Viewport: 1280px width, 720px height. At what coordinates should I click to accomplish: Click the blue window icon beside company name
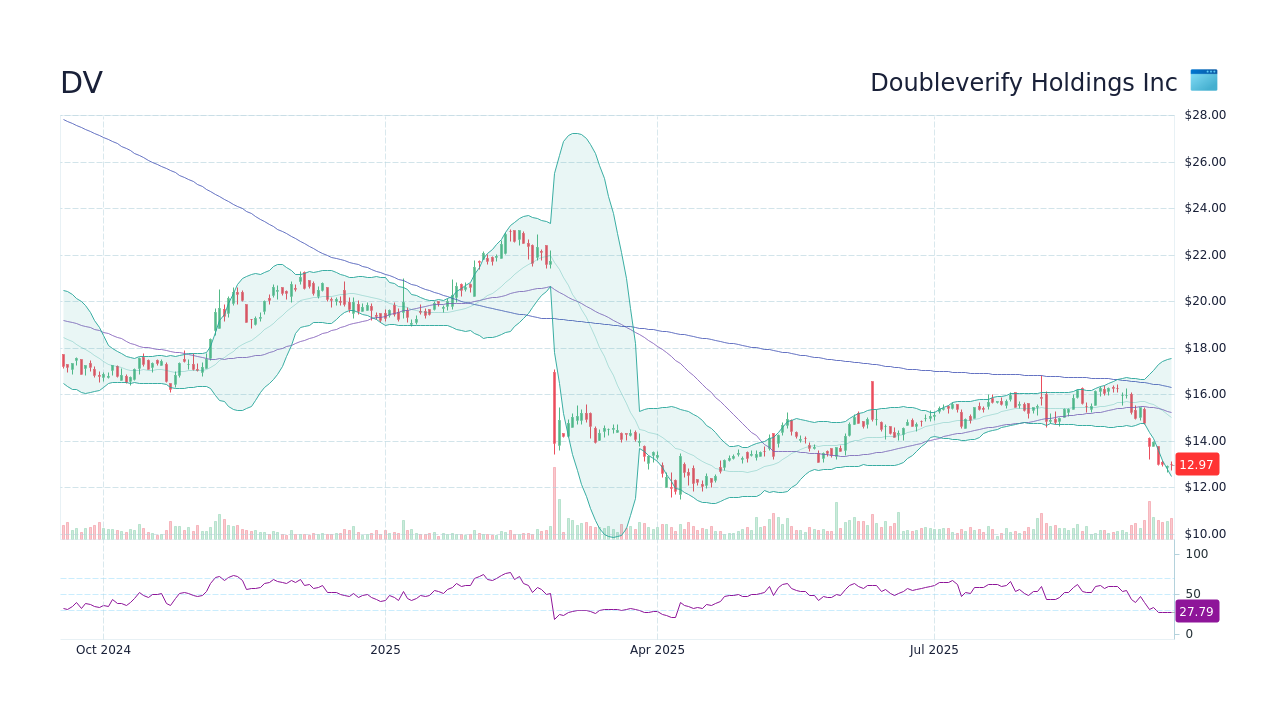(1203, 81)
